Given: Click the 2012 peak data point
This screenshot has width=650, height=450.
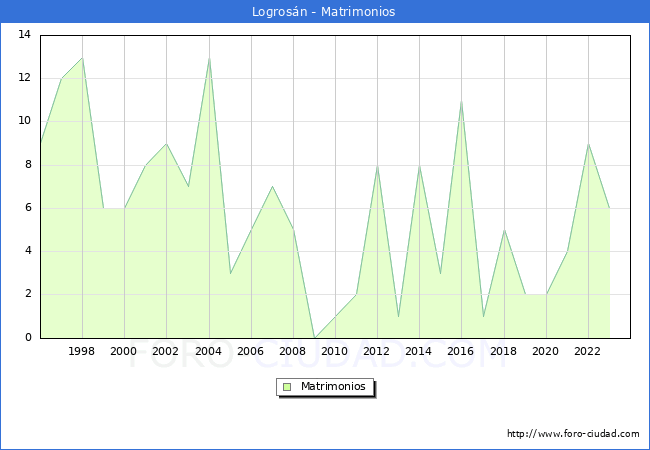Looking at the screenshot, I should (x=377, y=165).
